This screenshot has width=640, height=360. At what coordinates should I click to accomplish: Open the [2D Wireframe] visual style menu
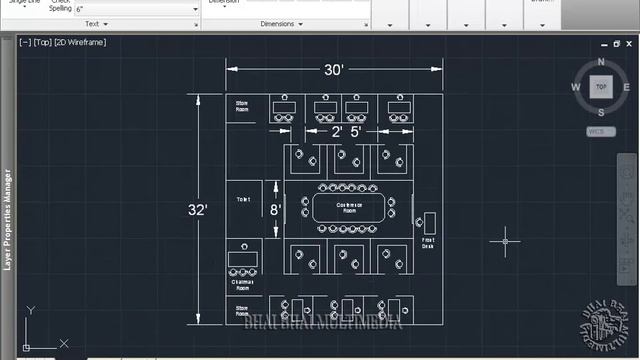coord(80,42)
